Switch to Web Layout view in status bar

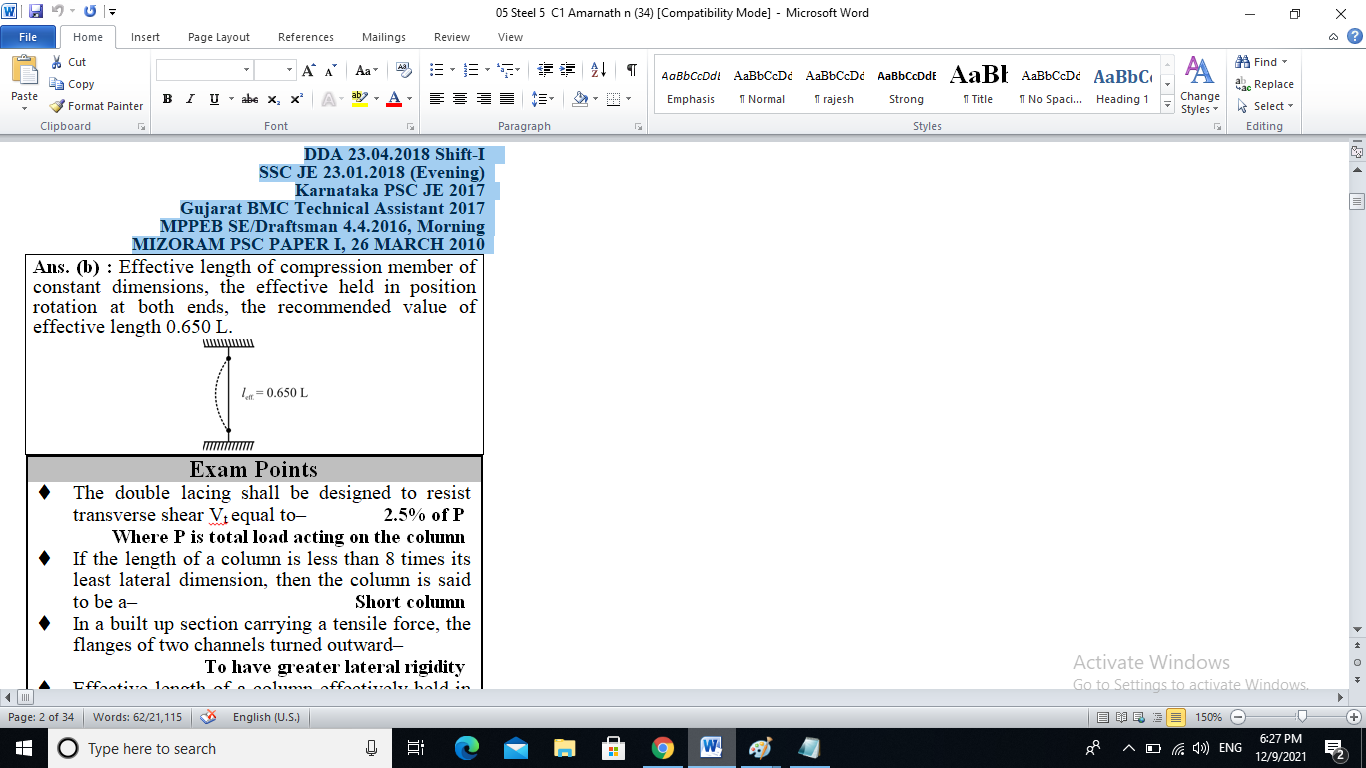pos(1139,717)
